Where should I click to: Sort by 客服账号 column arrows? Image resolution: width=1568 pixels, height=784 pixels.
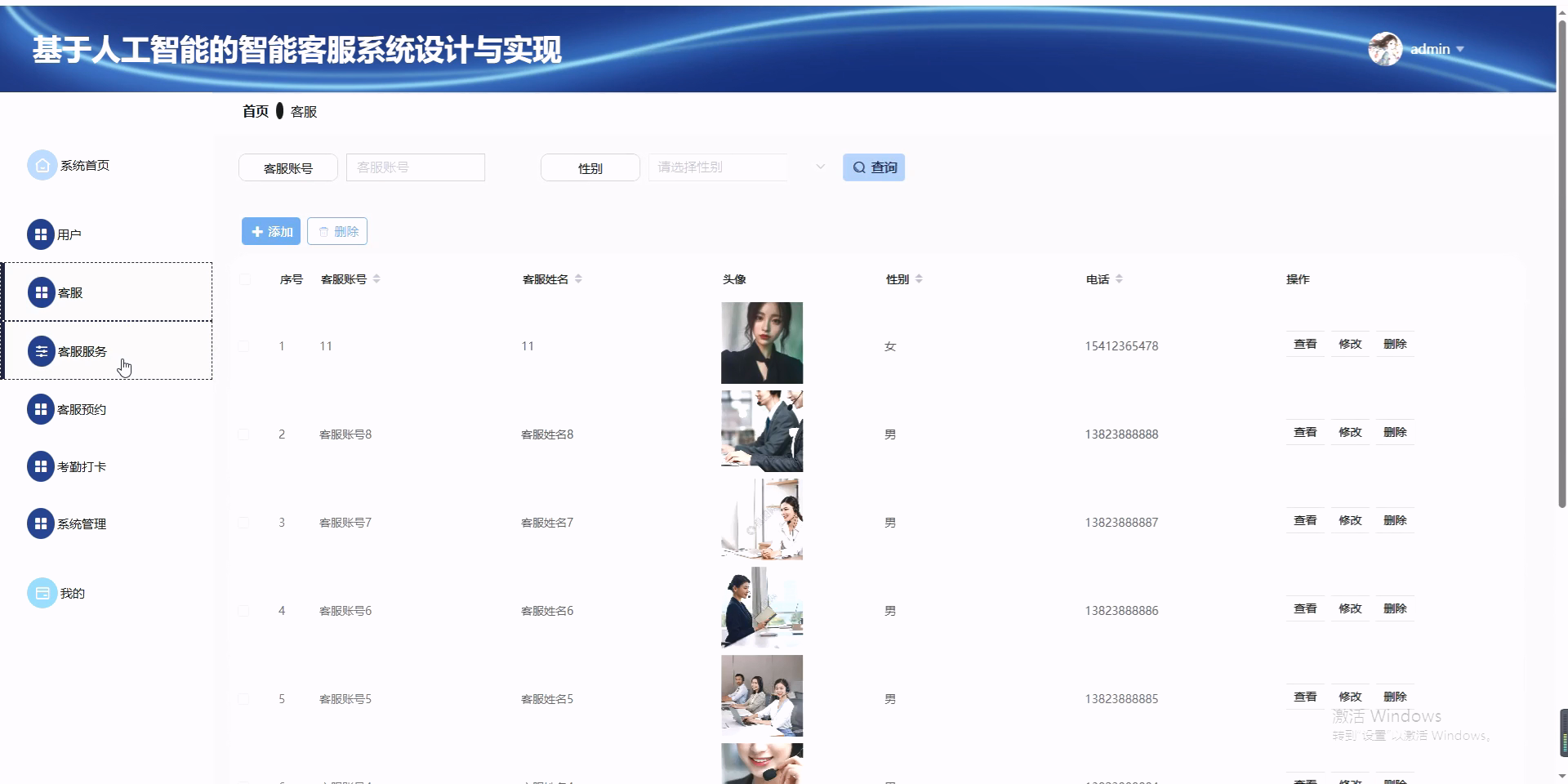pos(376,279)
